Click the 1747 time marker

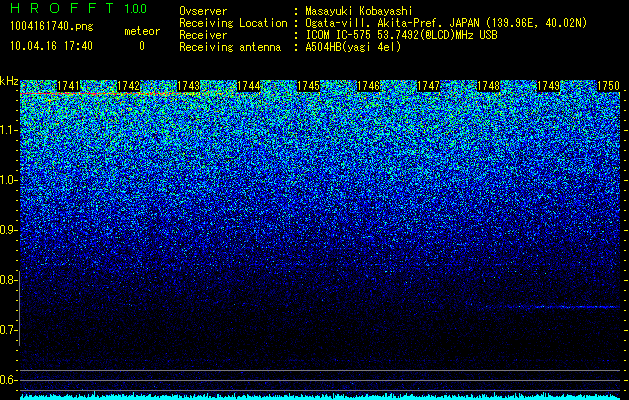click(x=428, y=86)
